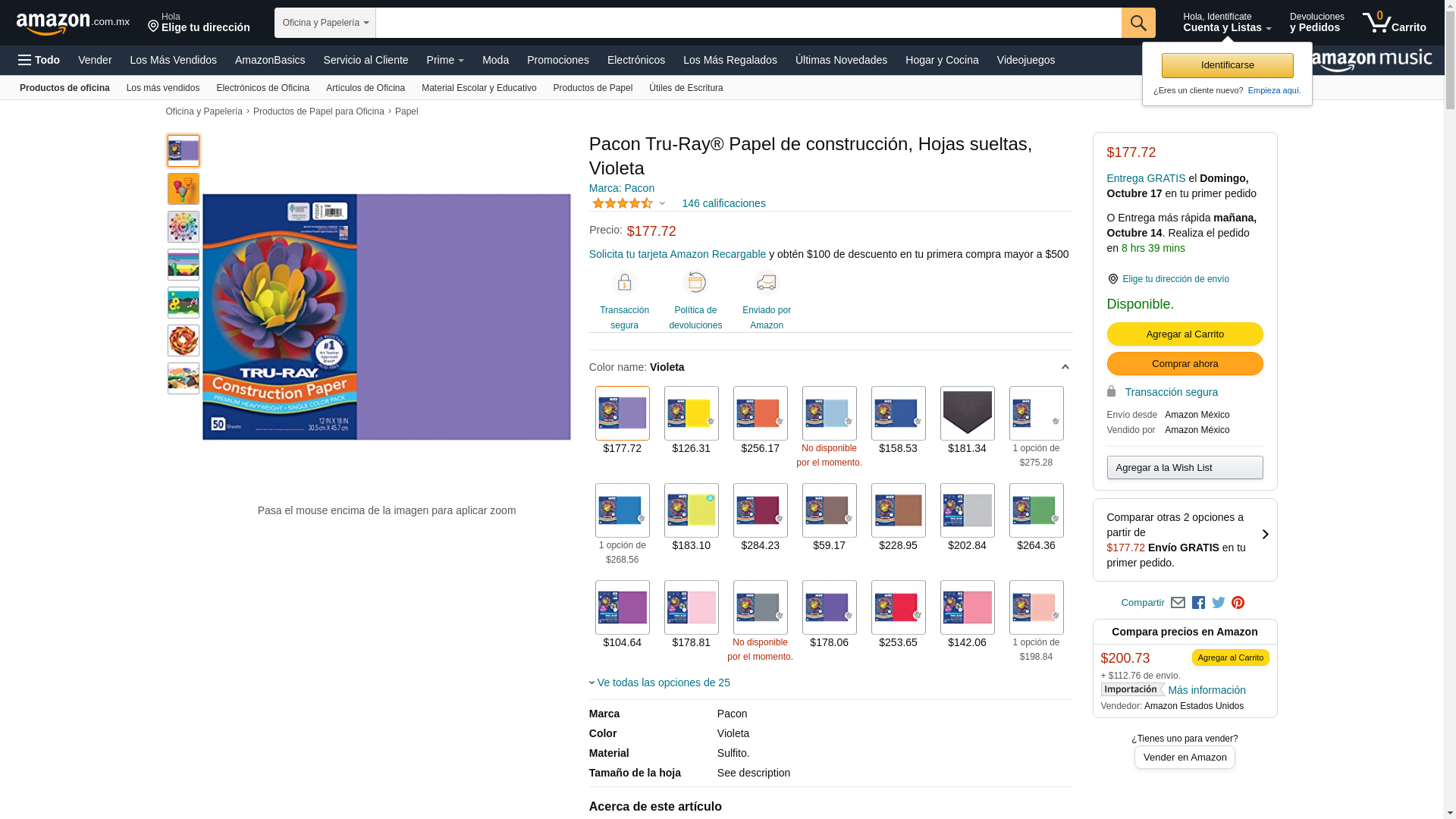Select the Productos de Papel subnav tab
This screenshot has height=819, width=1456.
click(593, 88)
